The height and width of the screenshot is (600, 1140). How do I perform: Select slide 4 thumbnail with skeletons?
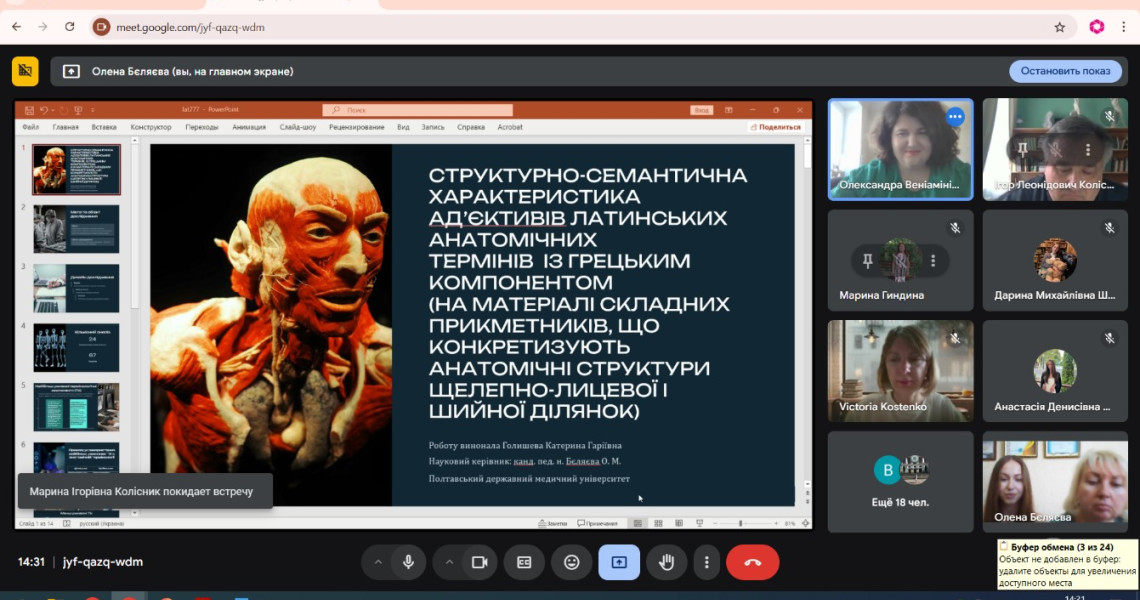76,348
